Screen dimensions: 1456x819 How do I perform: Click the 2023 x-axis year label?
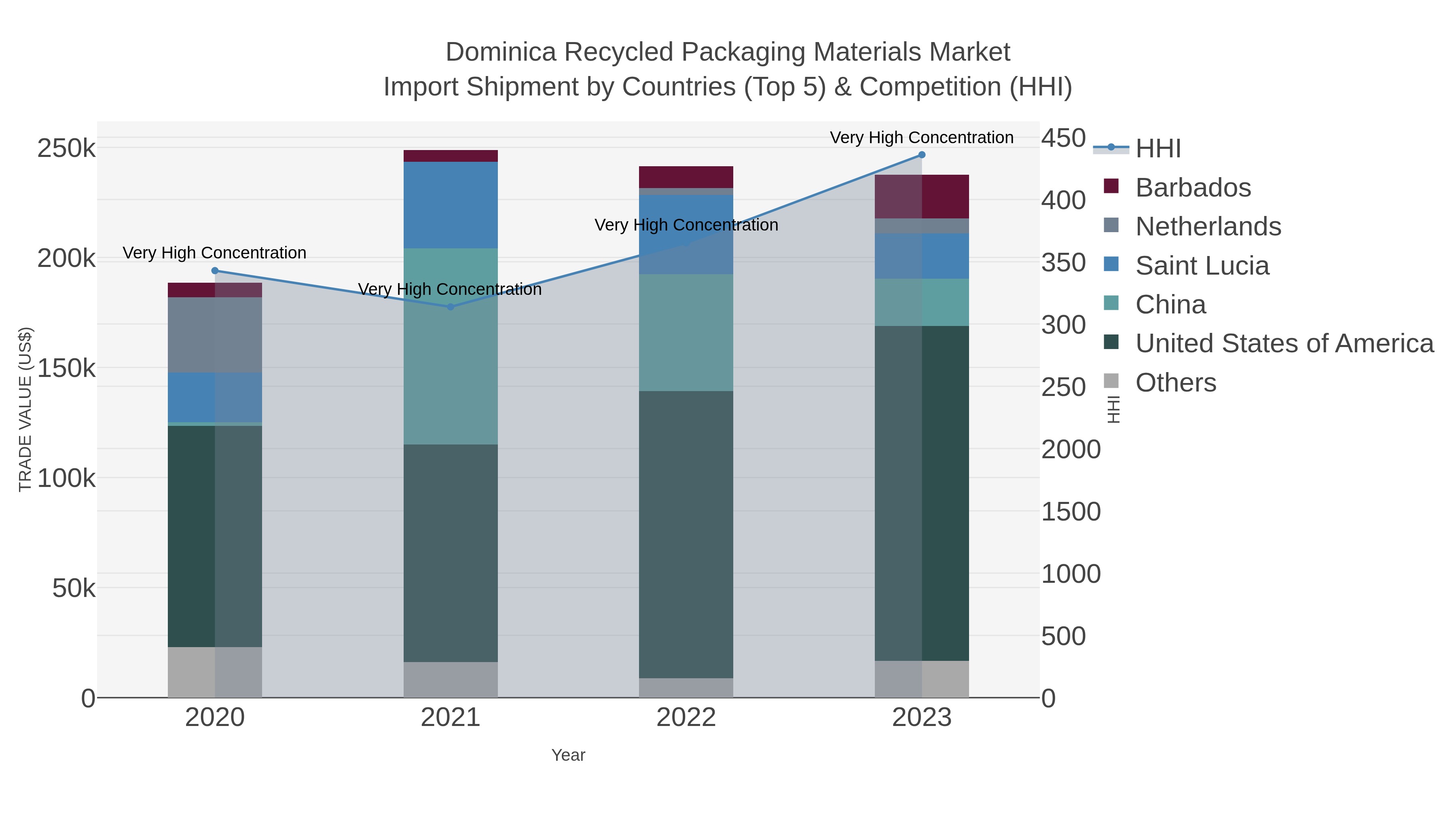[922, 718]
